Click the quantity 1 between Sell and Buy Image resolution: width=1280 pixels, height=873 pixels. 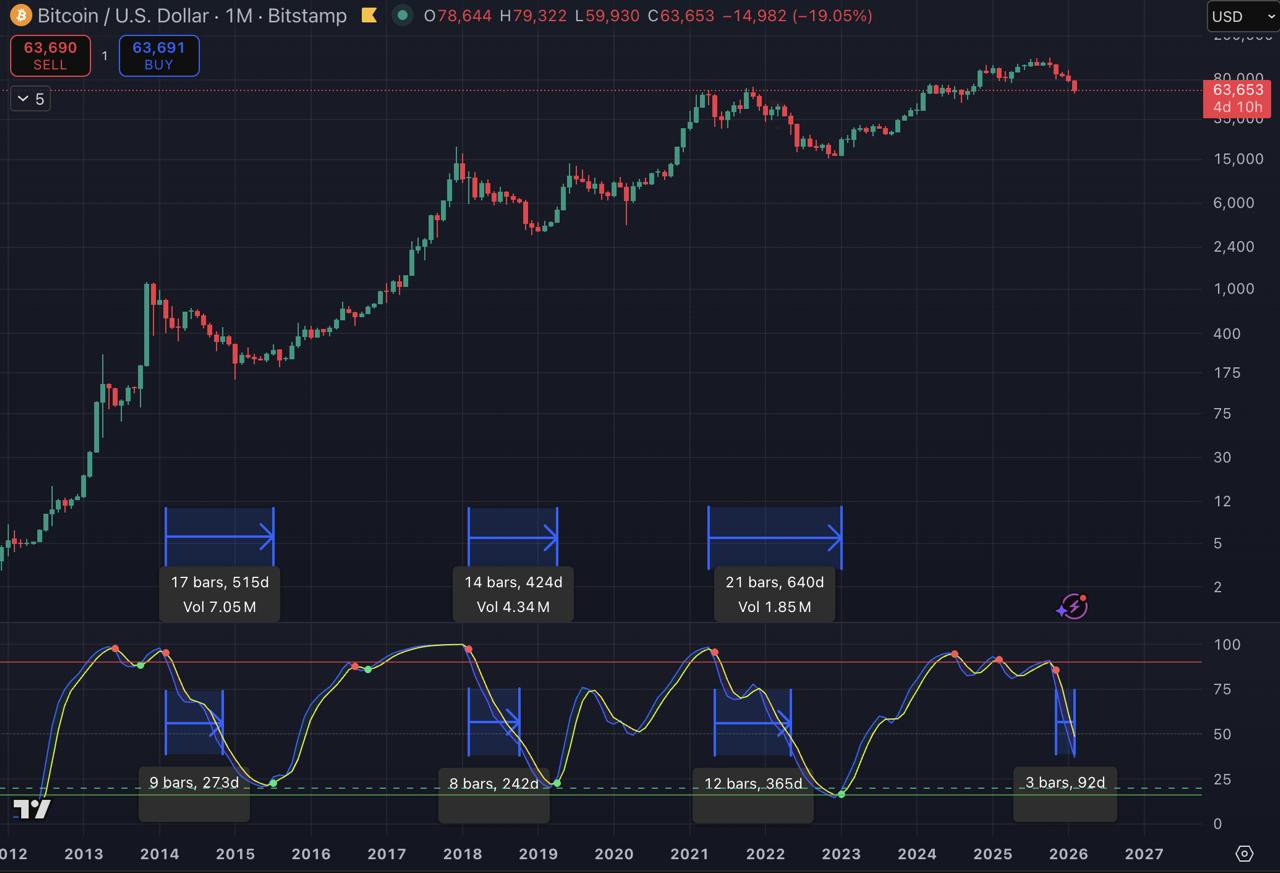(104, 56)
